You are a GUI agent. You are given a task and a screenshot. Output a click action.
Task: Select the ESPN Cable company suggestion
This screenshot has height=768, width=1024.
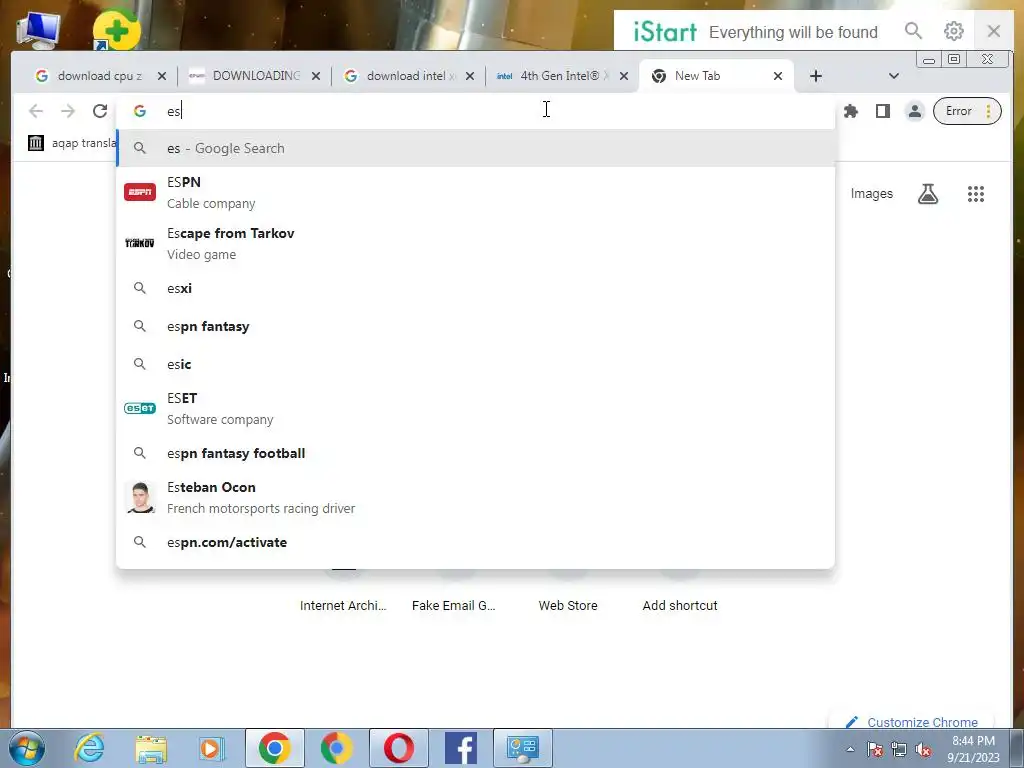pos(475,193)
